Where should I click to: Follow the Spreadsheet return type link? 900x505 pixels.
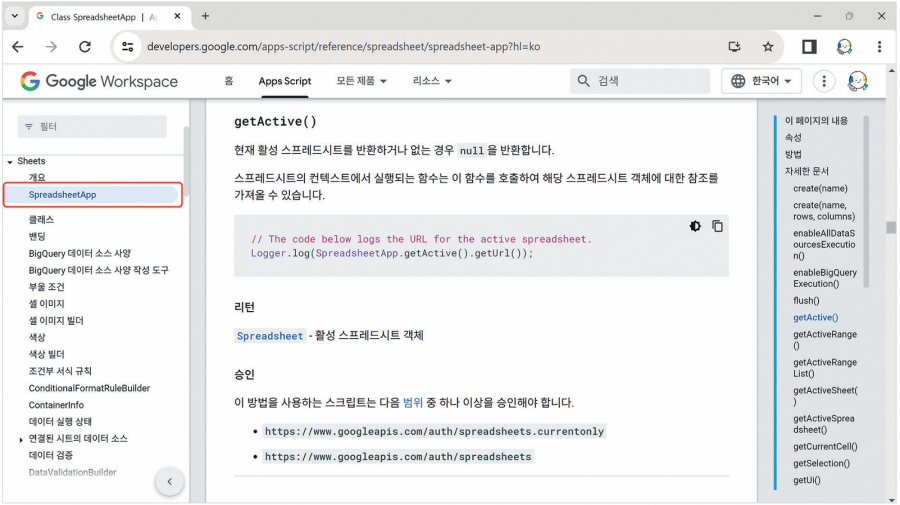point(270,336)
